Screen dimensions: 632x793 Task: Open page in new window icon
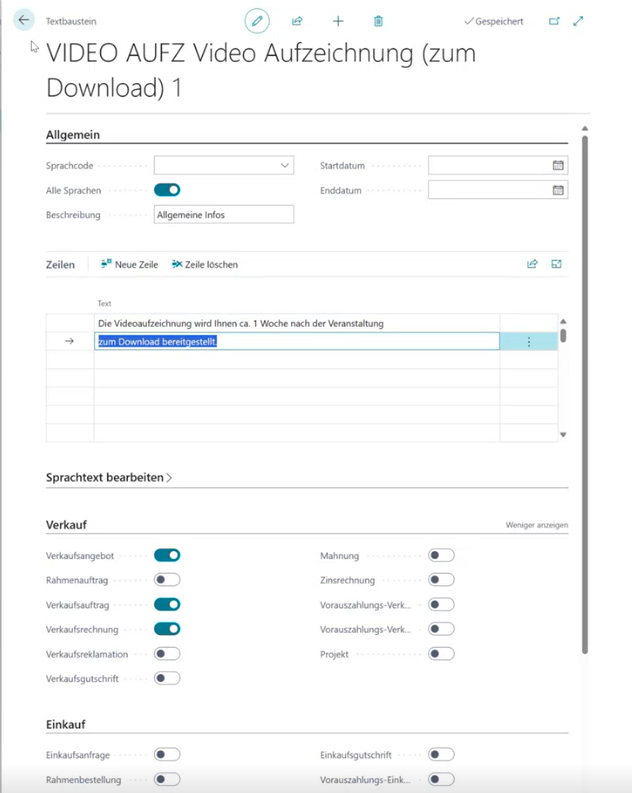[554, 21]
